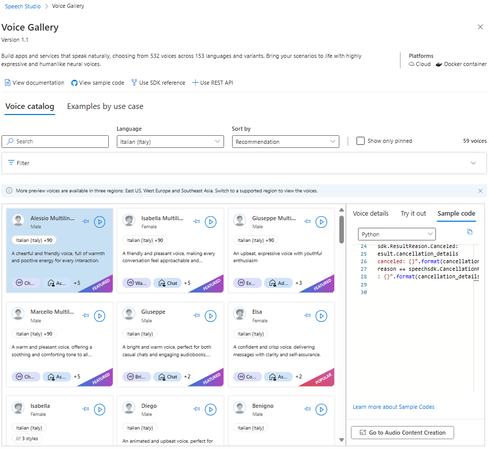
Task: Play the Diego voice sample
Action: pyautogui.click(x=210, y=409)
